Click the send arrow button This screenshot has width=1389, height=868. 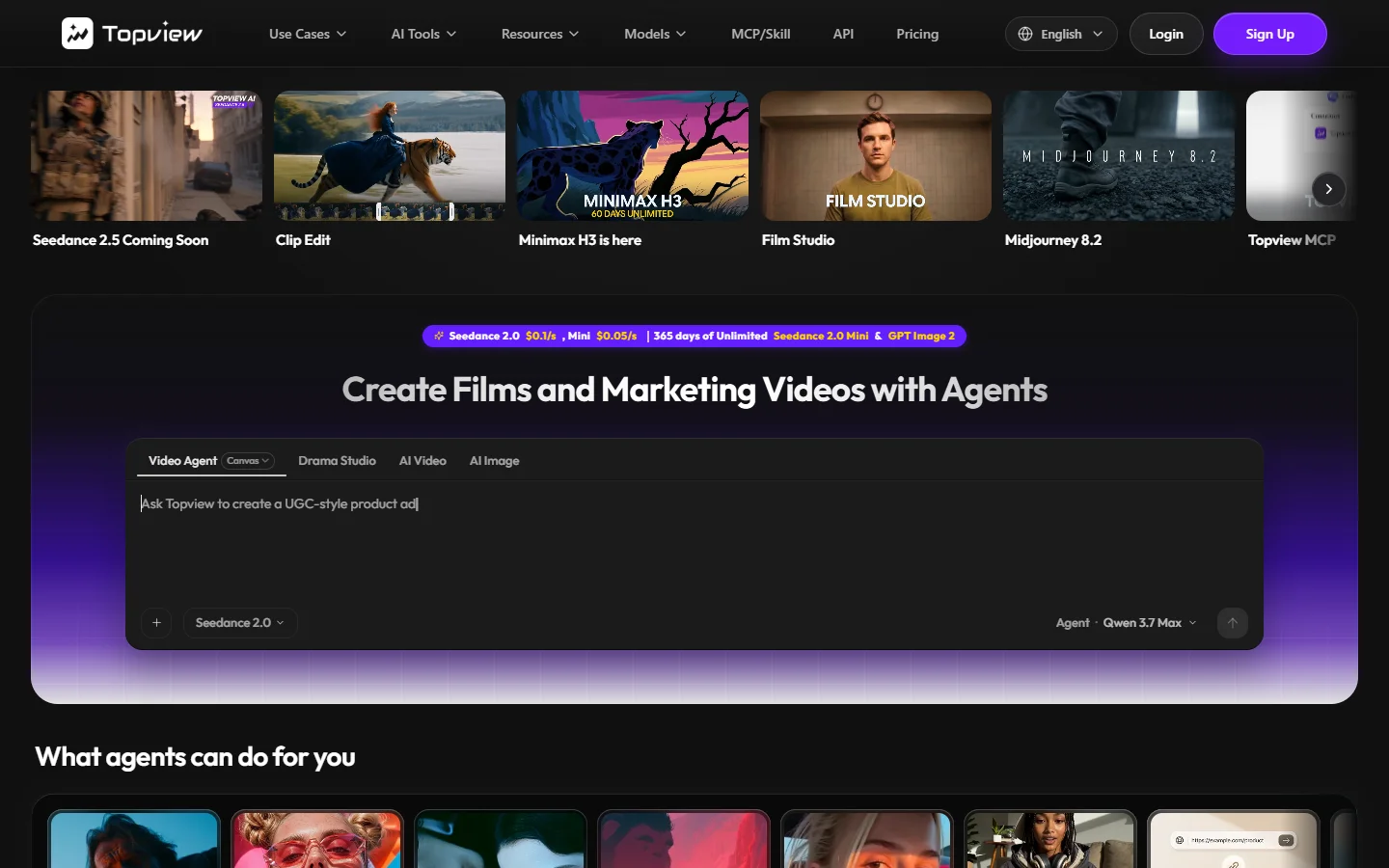point(1233,623)
